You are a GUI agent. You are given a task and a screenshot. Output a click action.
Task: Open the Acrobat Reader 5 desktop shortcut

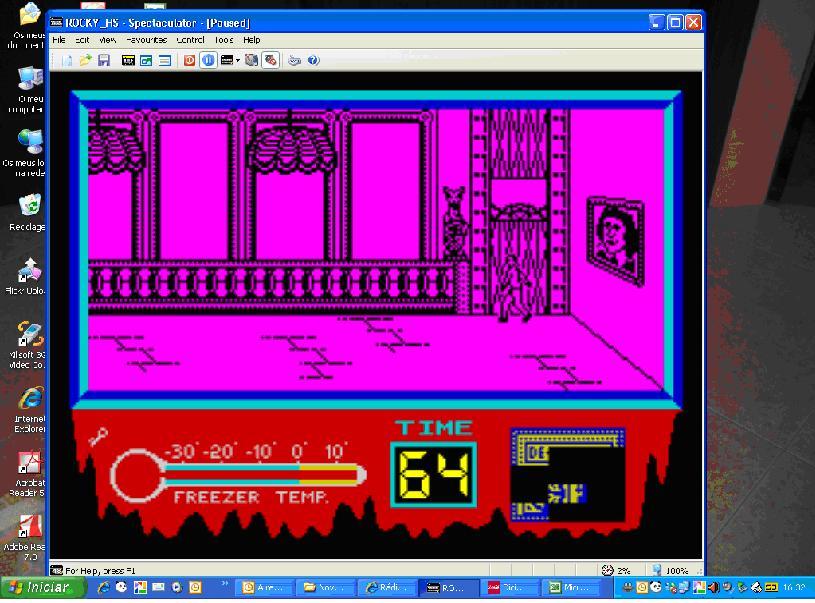tap(28, 473)
